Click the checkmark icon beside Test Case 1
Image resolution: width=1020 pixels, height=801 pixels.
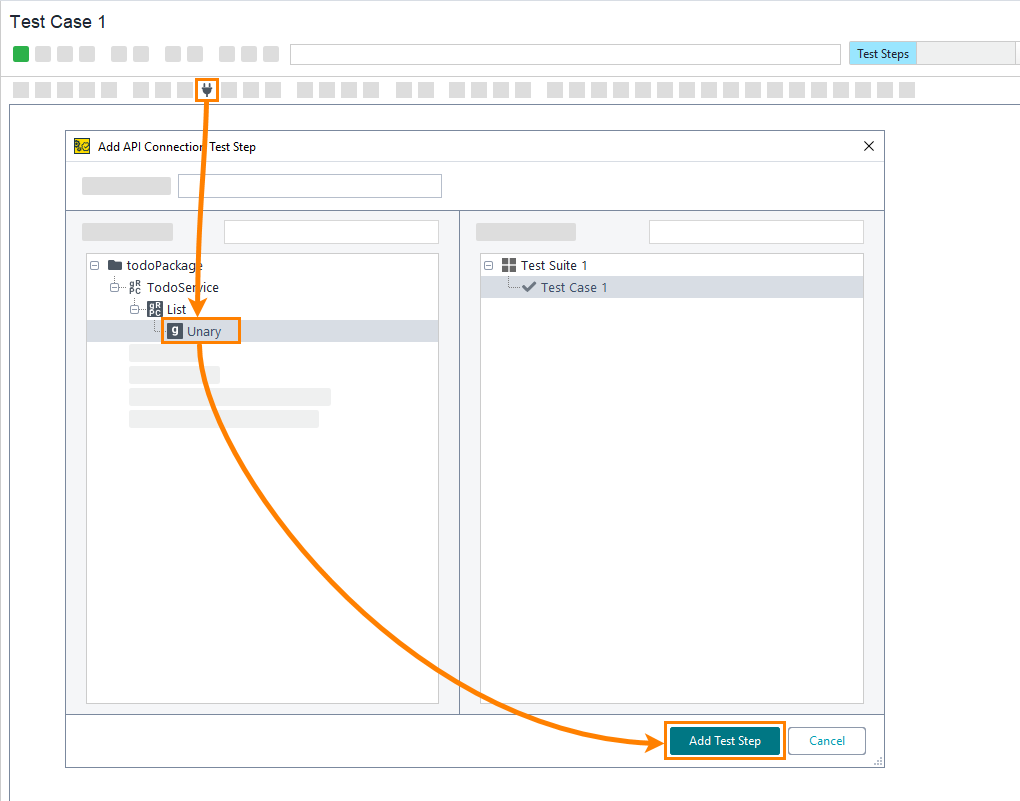click(x=529, y=288)
